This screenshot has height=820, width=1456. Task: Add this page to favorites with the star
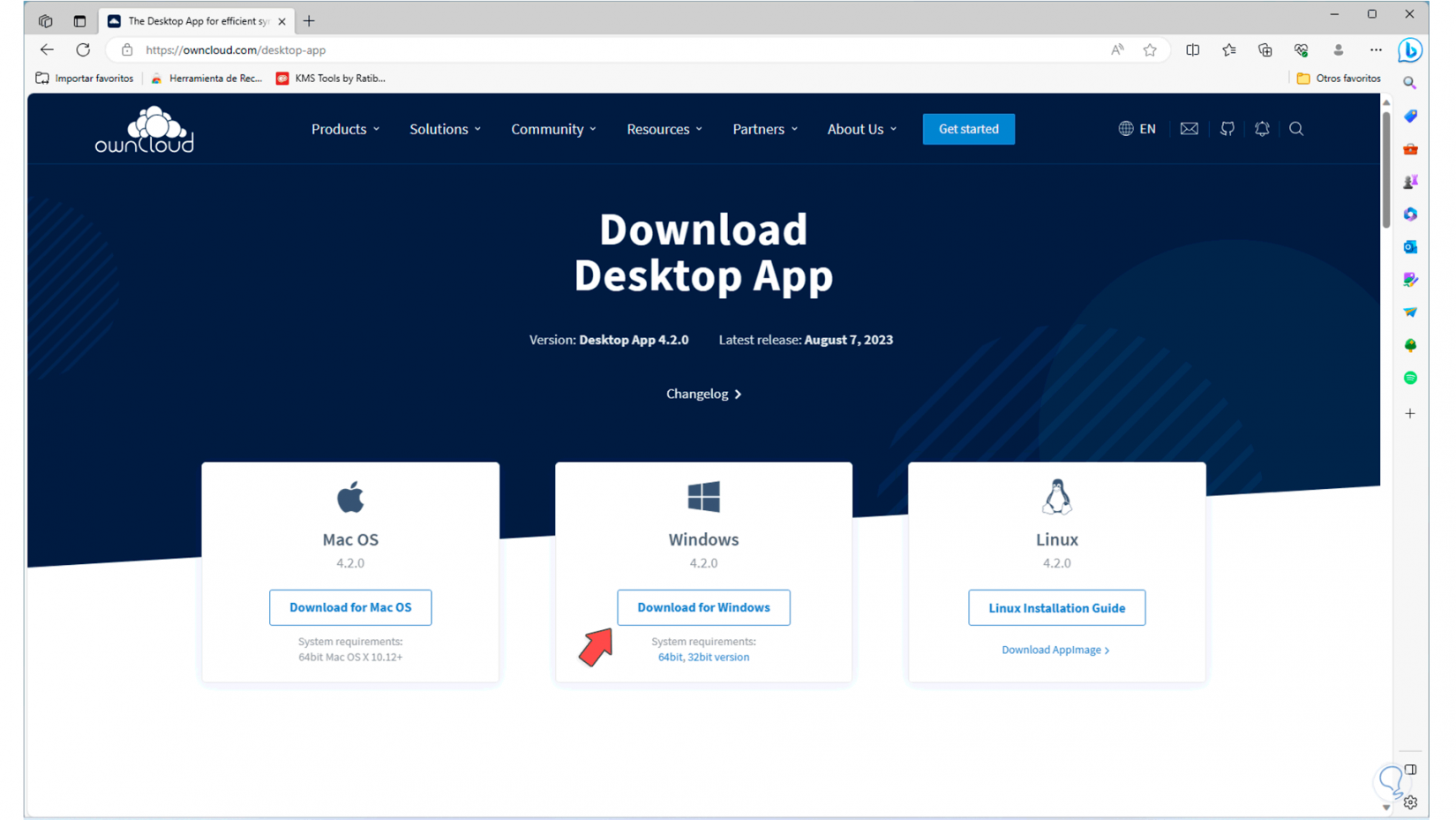[x=1150, y=50]
